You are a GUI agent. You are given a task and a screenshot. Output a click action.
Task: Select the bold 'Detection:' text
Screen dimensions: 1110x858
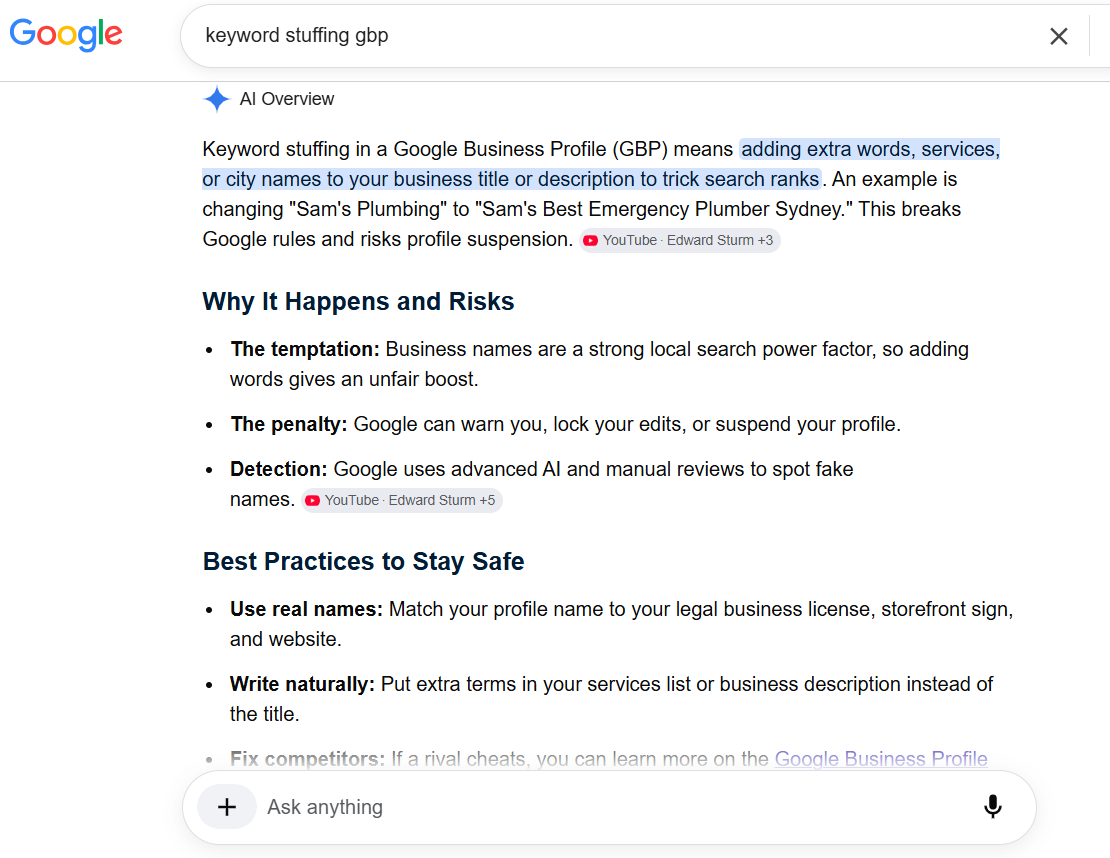(x=278, y=469)
